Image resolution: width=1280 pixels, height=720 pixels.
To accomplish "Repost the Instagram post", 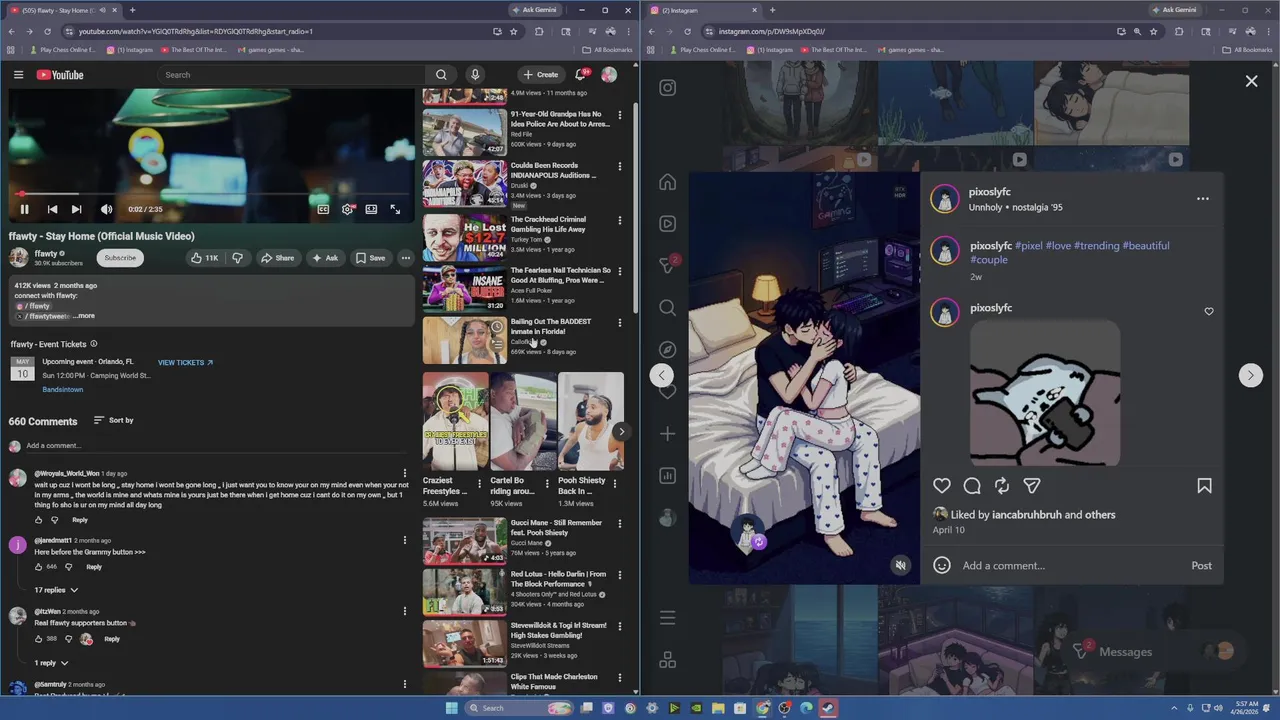I will click(1002, 486).
